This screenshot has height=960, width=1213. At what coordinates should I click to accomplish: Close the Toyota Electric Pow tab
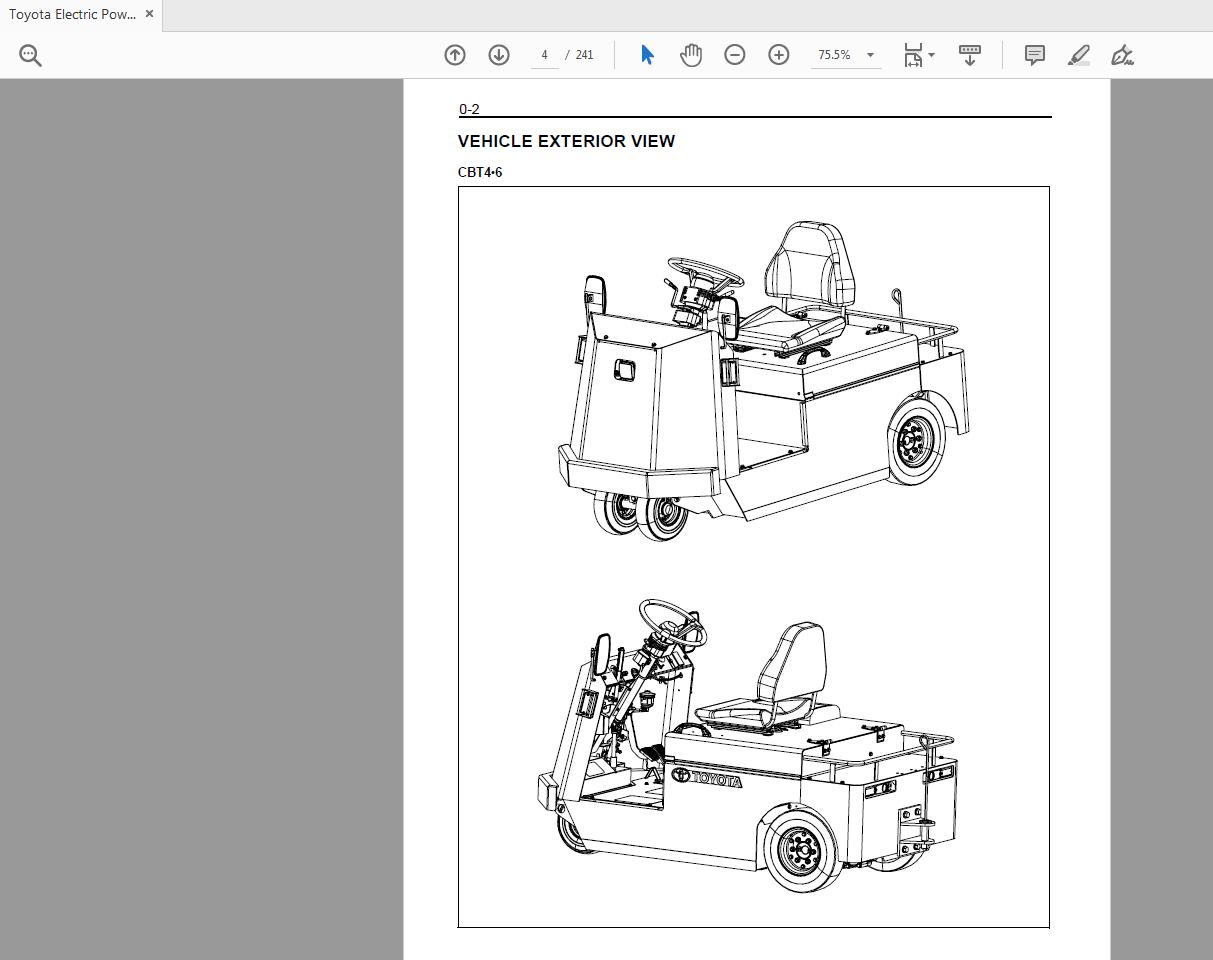coord(148,14)
